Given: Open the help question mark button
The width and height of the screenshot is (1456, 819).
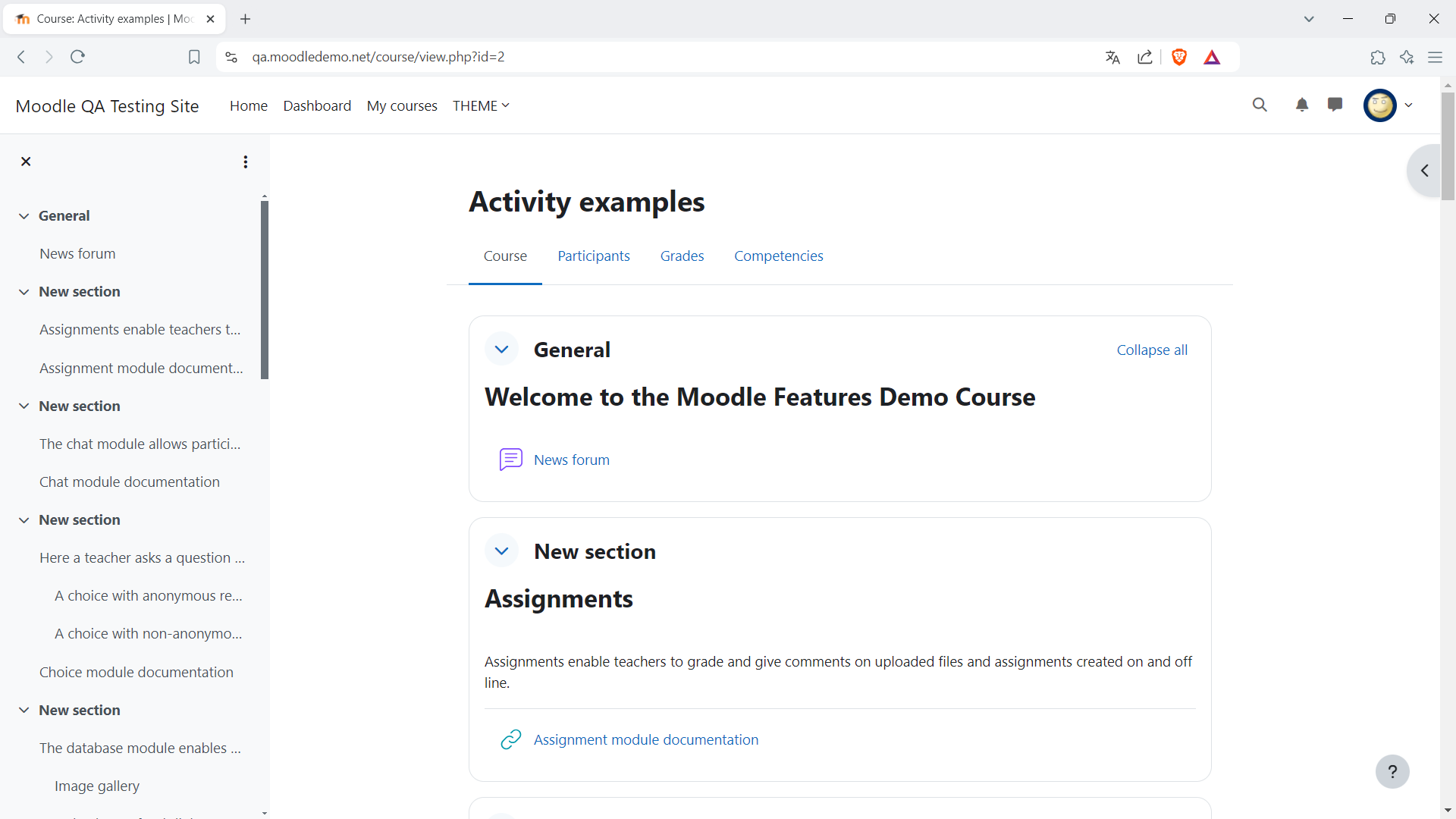Looking at the screenshot, I should (x=1392, y=772).
